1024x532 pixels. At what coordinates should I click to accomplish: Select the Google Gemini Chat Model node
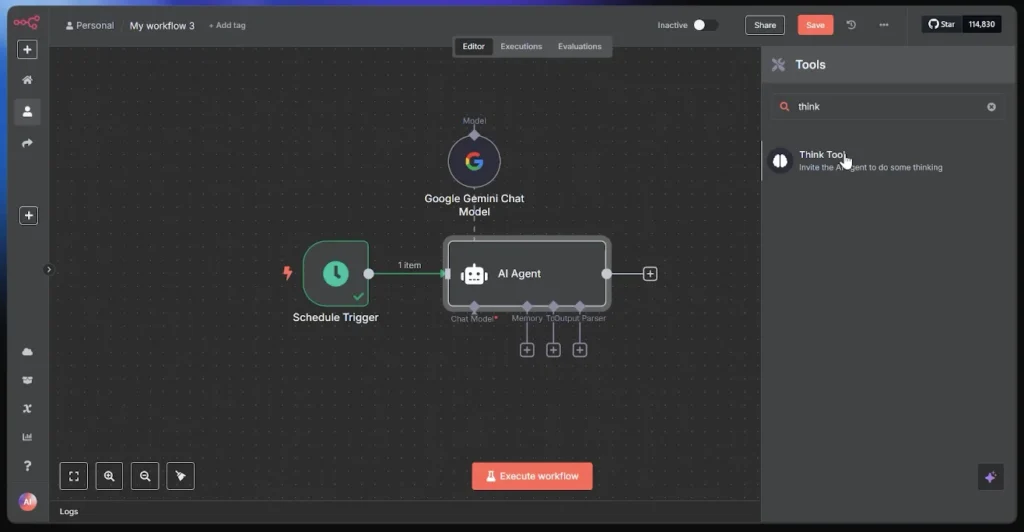(474, 162)
